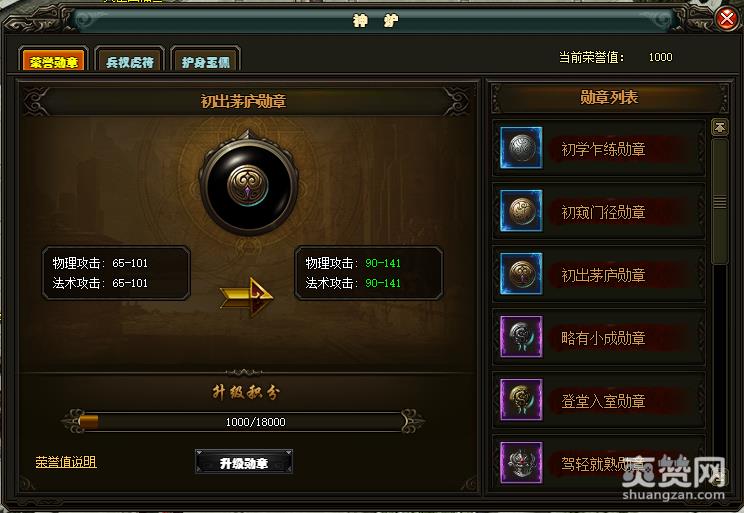Click the 驾轻就熟勋章 medal icon

coord(521,463)
